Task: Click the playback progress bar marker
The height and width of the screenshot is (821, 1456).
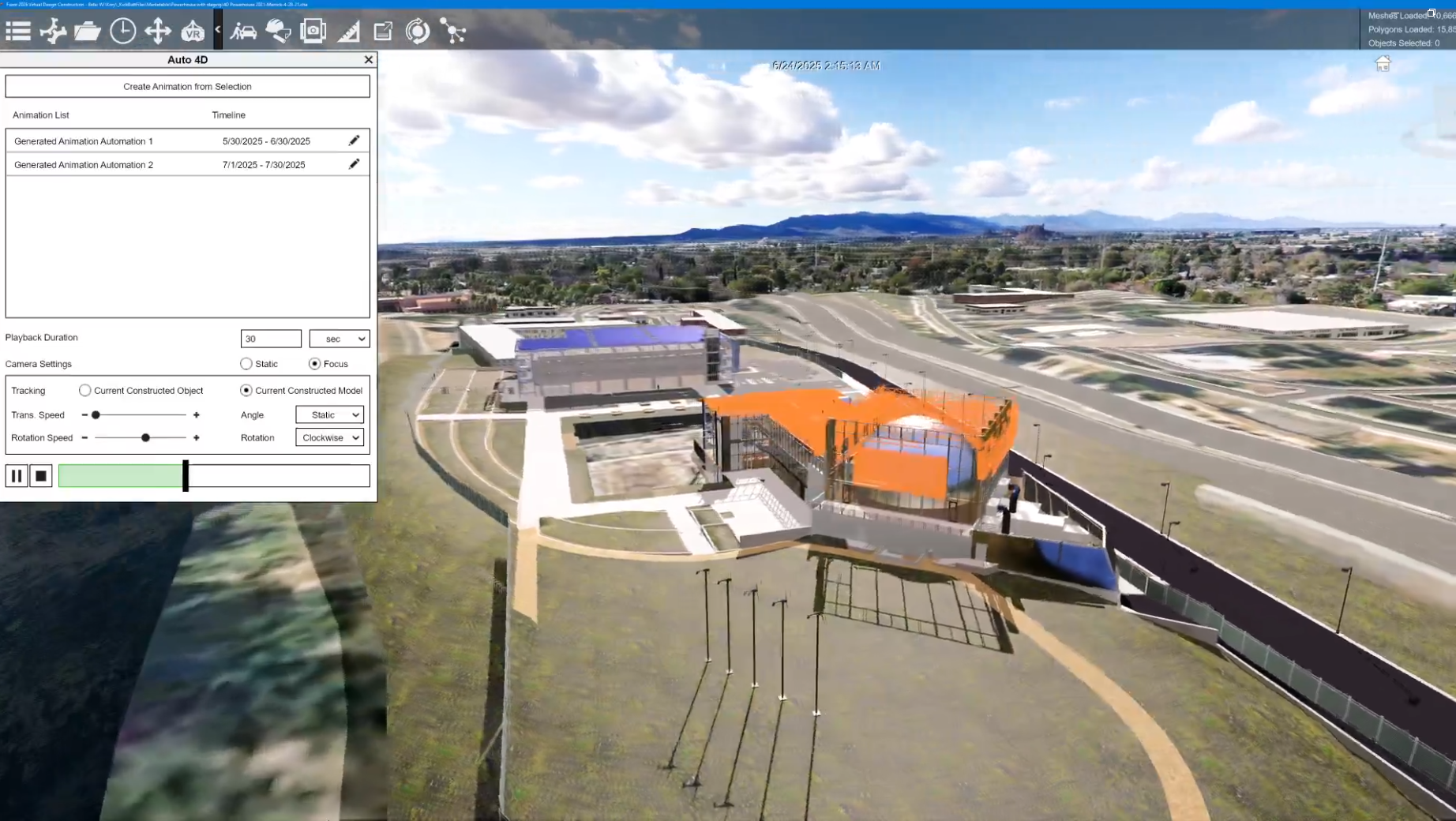Action: 186,476
